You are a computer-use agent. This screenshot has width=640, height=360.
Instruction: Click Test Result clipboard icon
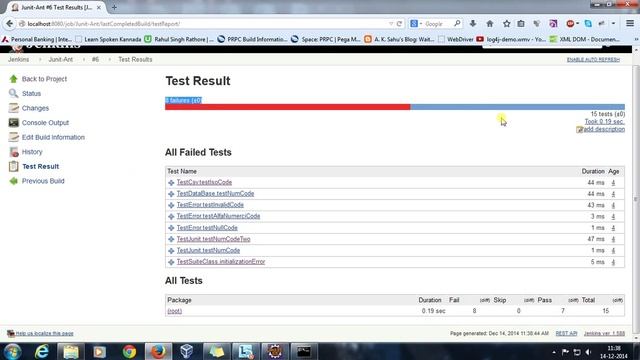(13, 166)
